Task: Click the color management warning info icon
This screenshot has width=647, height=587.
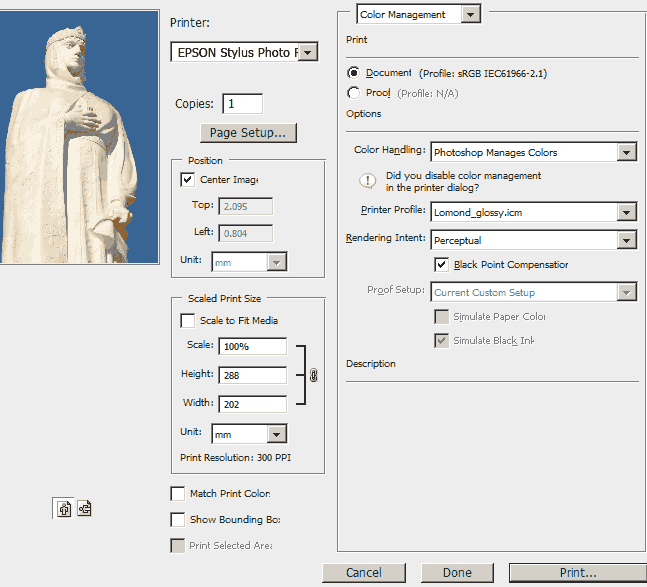Action: tap(366, 181)
